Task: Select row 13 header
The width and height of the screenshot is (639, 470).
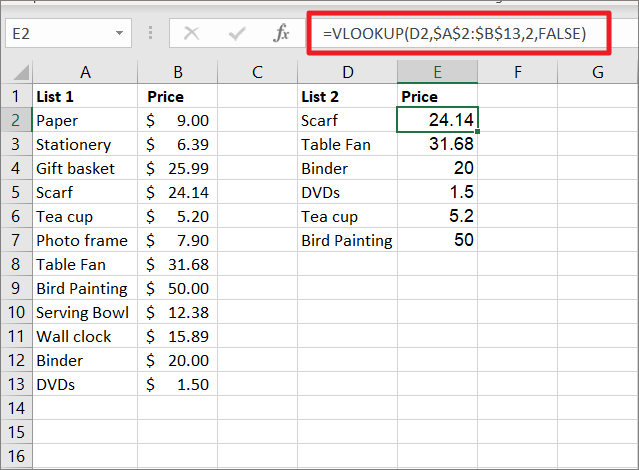Action: [x=16, y=384]
